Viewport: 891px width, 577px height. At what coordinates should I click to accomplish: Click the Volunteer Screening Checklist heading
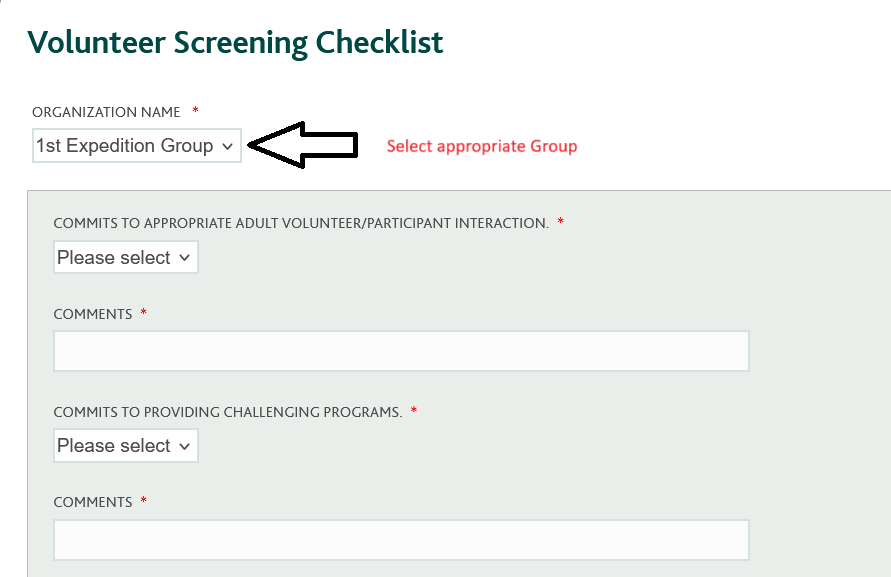pos(235,43)
